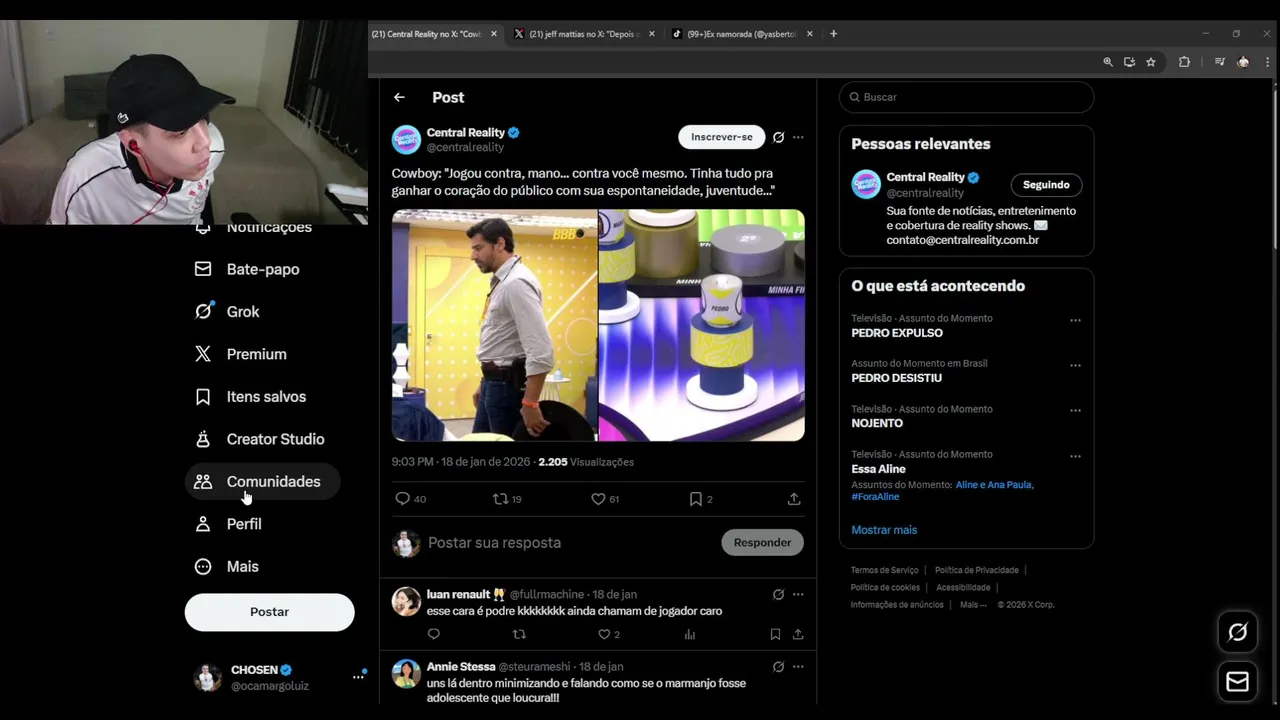Click the Buscar search field
Screen dimensions: 1280x720
(966, 97)
